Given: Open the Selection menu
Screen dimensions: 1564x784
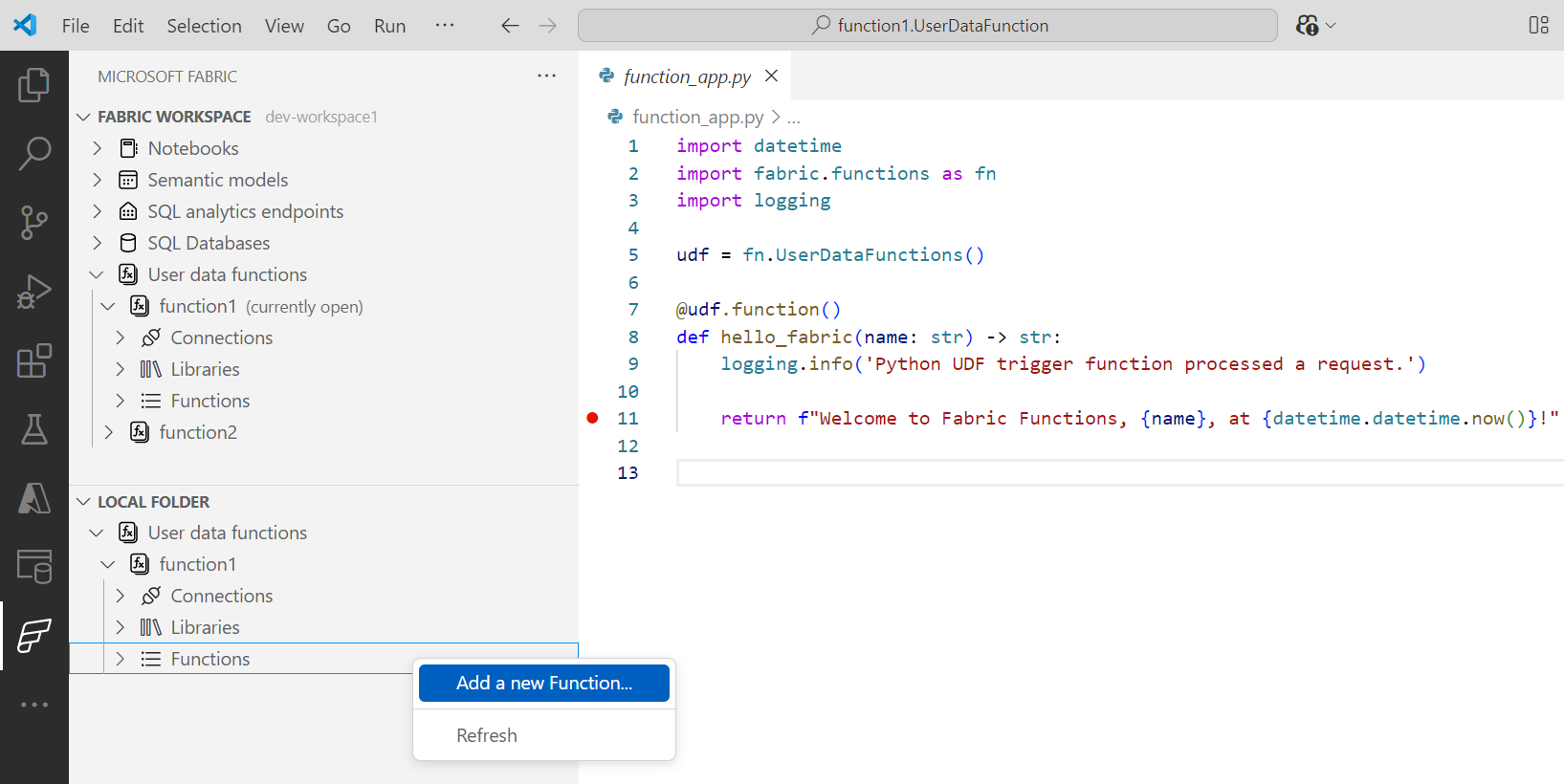Looking at the screenshot, I should (x=204, y=26).
